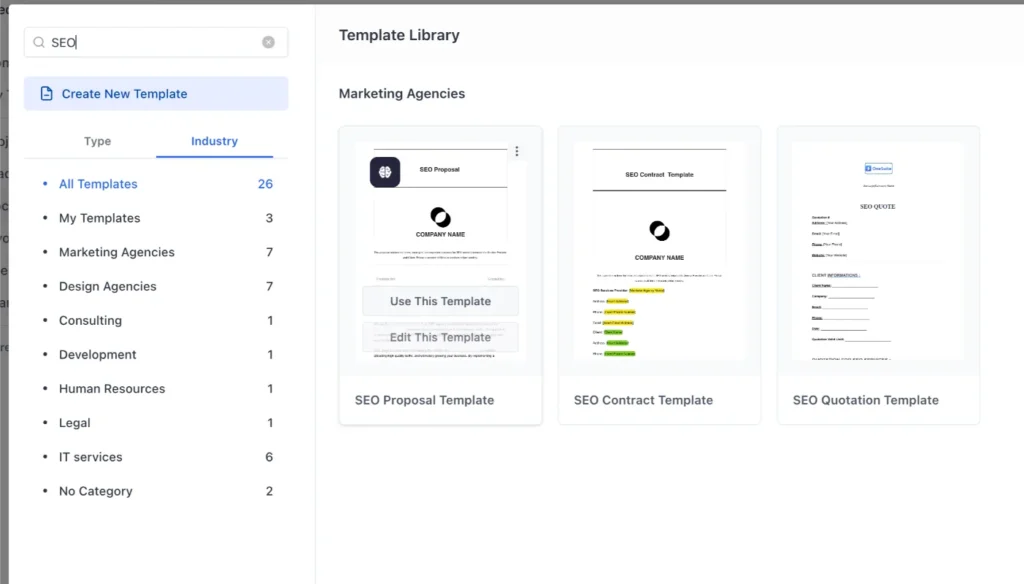Click the clear search X icon

click(x=268, y=42)
